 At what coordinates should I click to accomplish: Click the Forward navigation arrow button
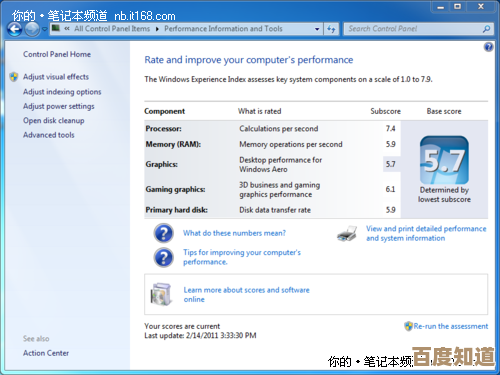click(32, 29)
